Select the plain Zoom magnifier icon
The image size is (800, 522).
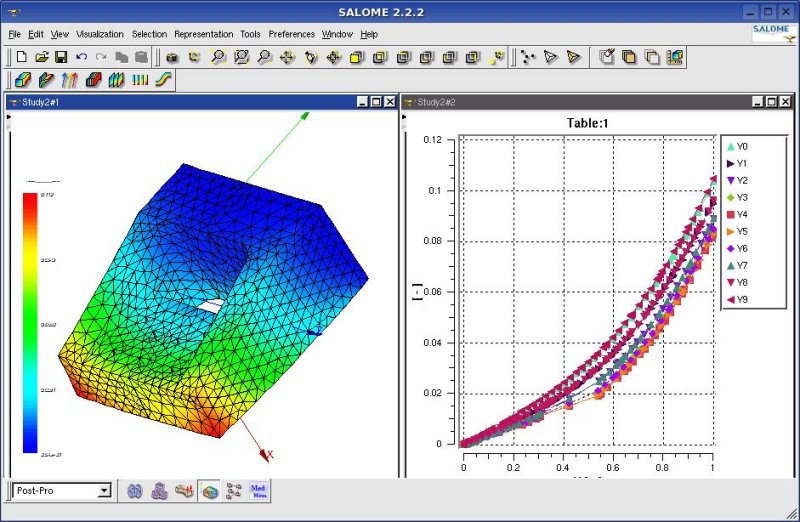[264, 57]
